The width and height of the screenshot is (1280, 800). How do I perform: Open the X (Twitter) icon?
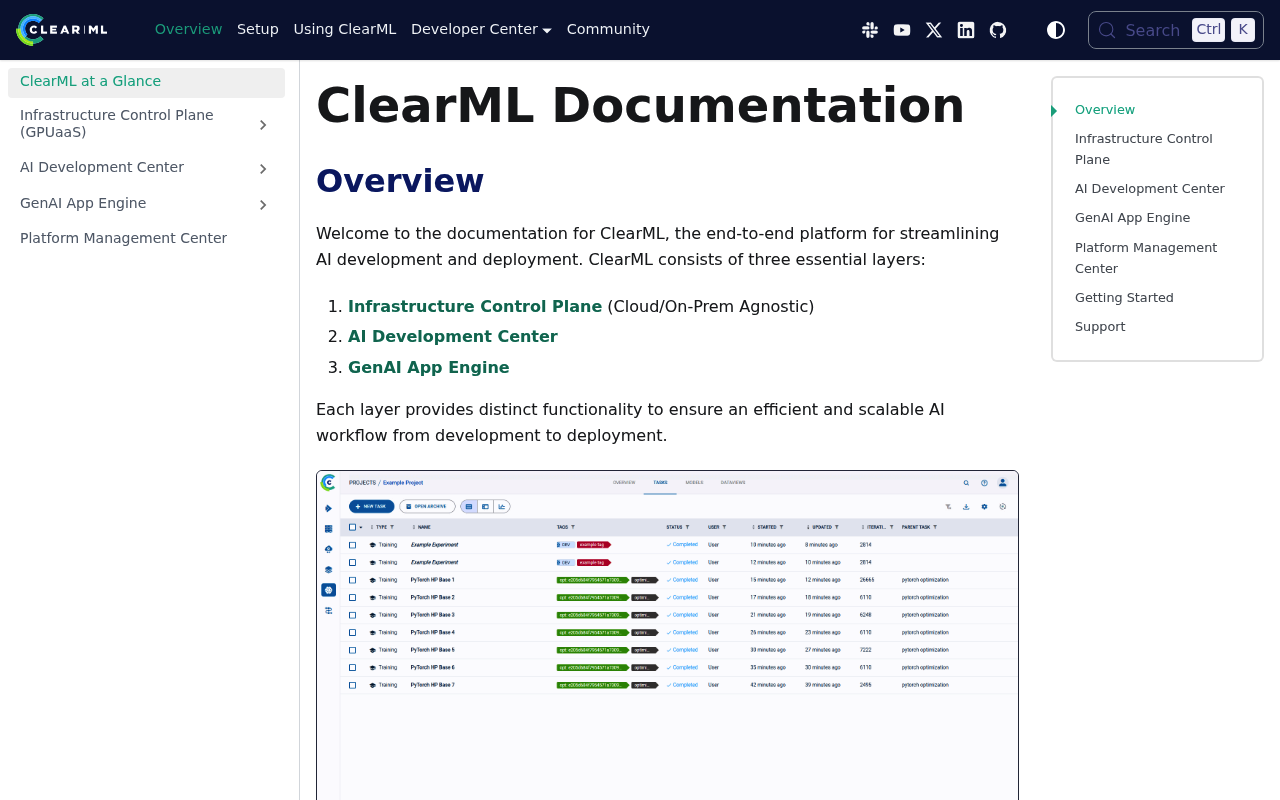[x=934, y=30]
